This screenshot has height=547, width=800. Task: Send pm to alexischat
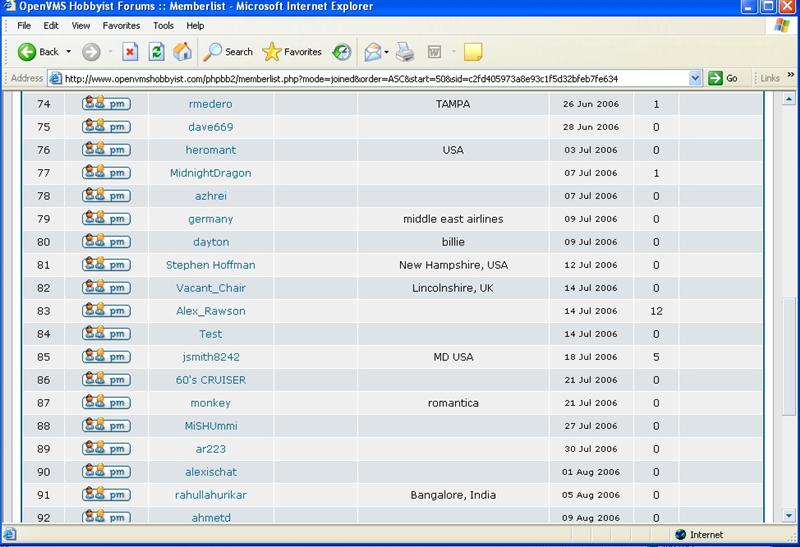coord(106,471)
